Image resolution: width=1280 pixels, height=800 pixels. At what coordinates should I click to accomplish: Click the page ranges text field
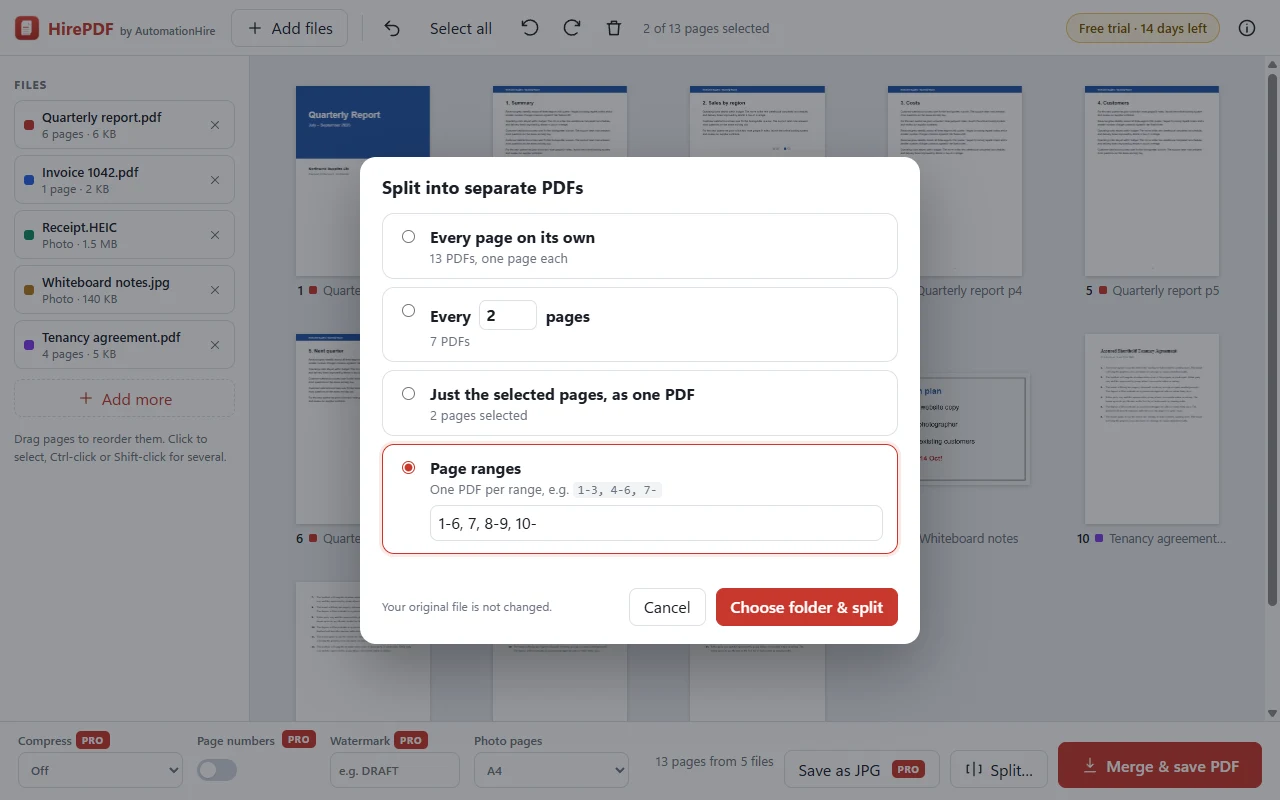656,523
